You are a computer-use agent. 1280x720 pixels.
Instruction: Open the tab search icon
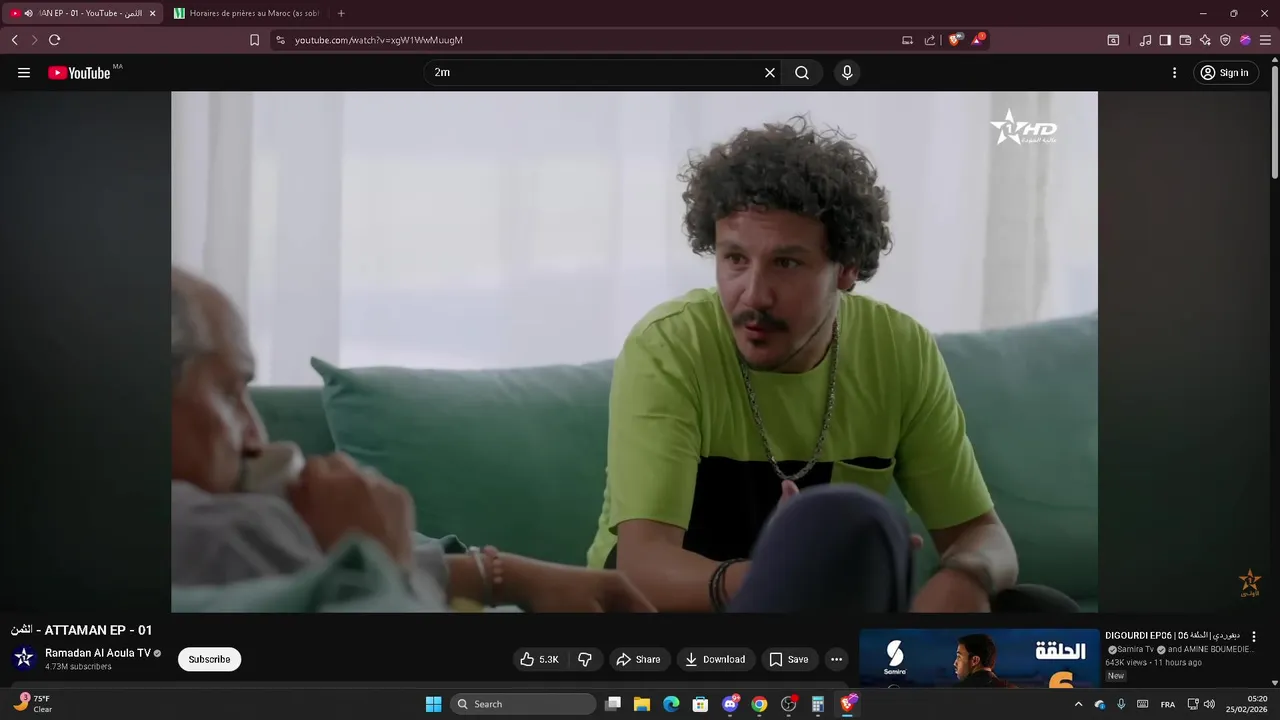pyautogui.click(x=1113, y=40)
